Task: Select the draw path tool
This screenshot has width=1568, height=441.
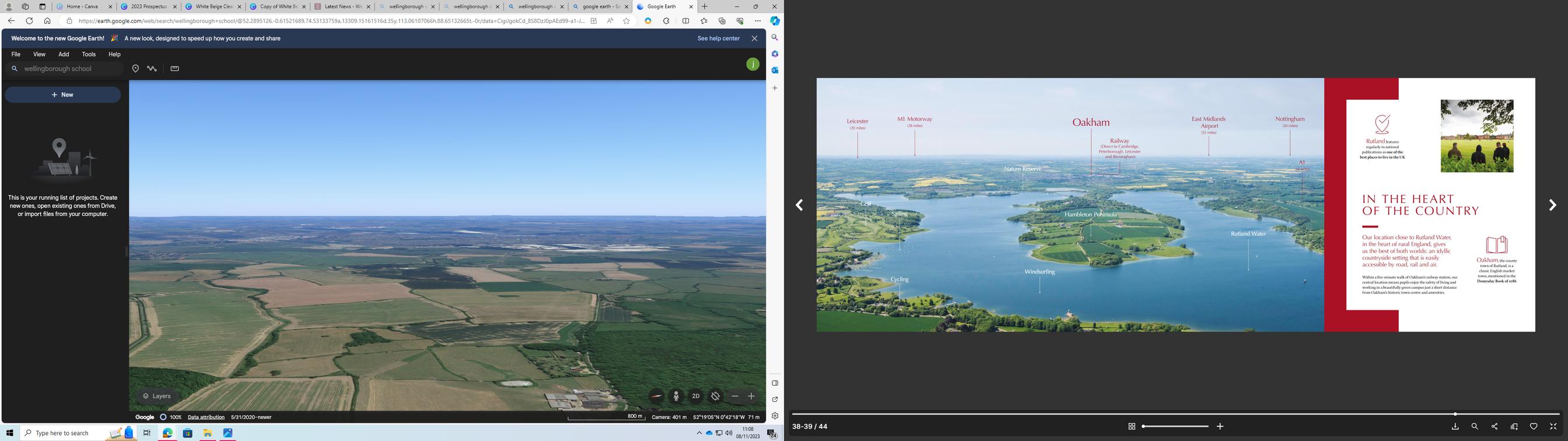Action: pyautogui.click(x=152, y=69)
